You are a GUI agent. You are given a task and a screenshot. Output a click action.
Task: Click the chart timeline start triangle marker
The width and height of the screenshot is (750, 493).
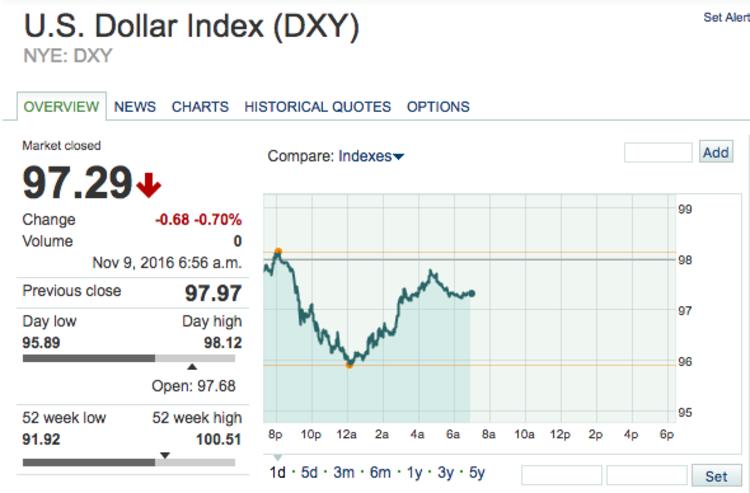[277, 457]
